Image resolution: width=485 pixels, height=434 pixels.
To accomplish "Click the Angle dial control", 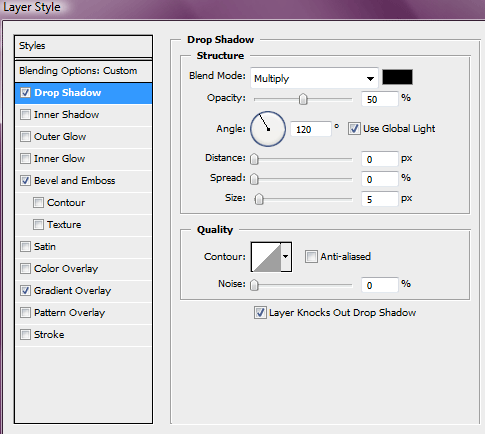I will (x=268, y=129).
